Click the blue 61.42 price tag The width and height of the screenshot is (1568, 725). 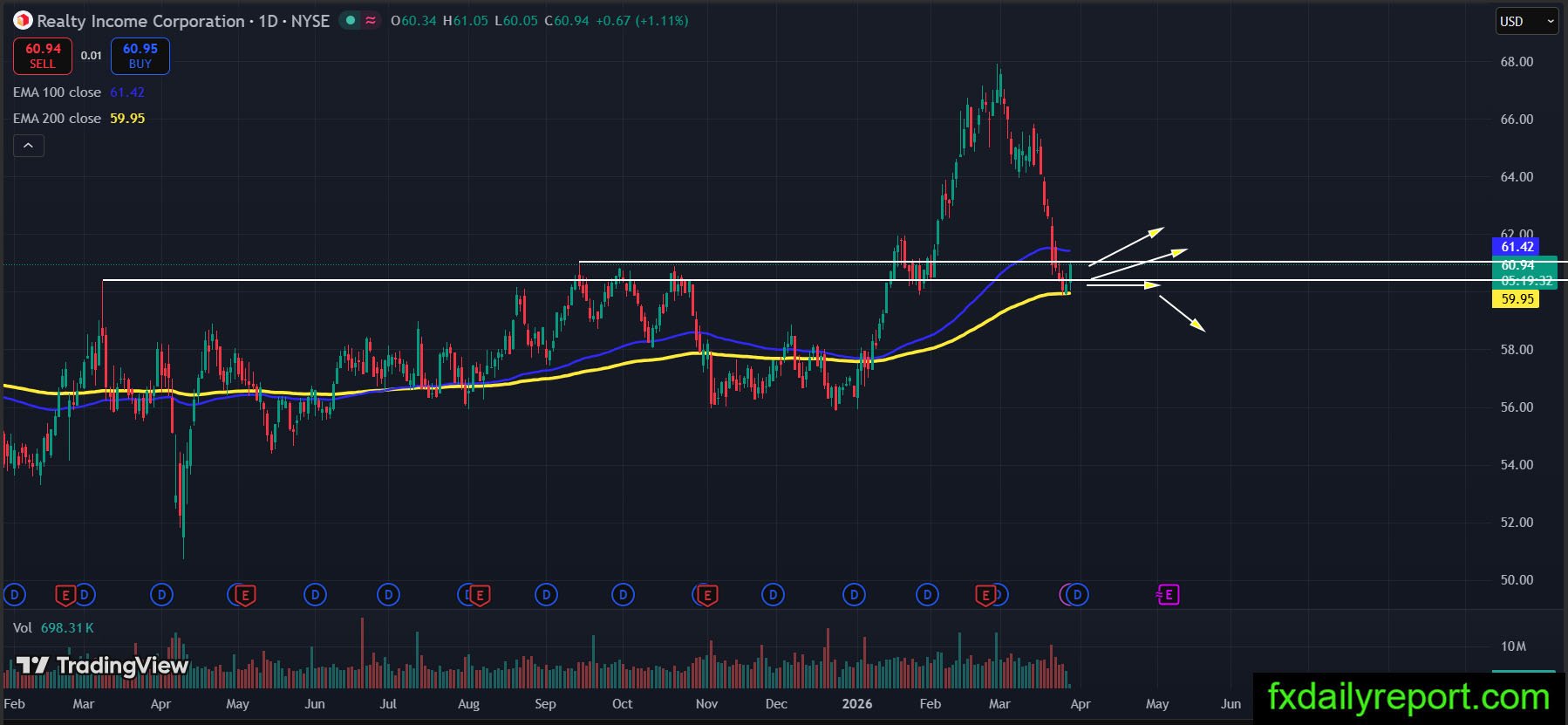point(1517,247)
